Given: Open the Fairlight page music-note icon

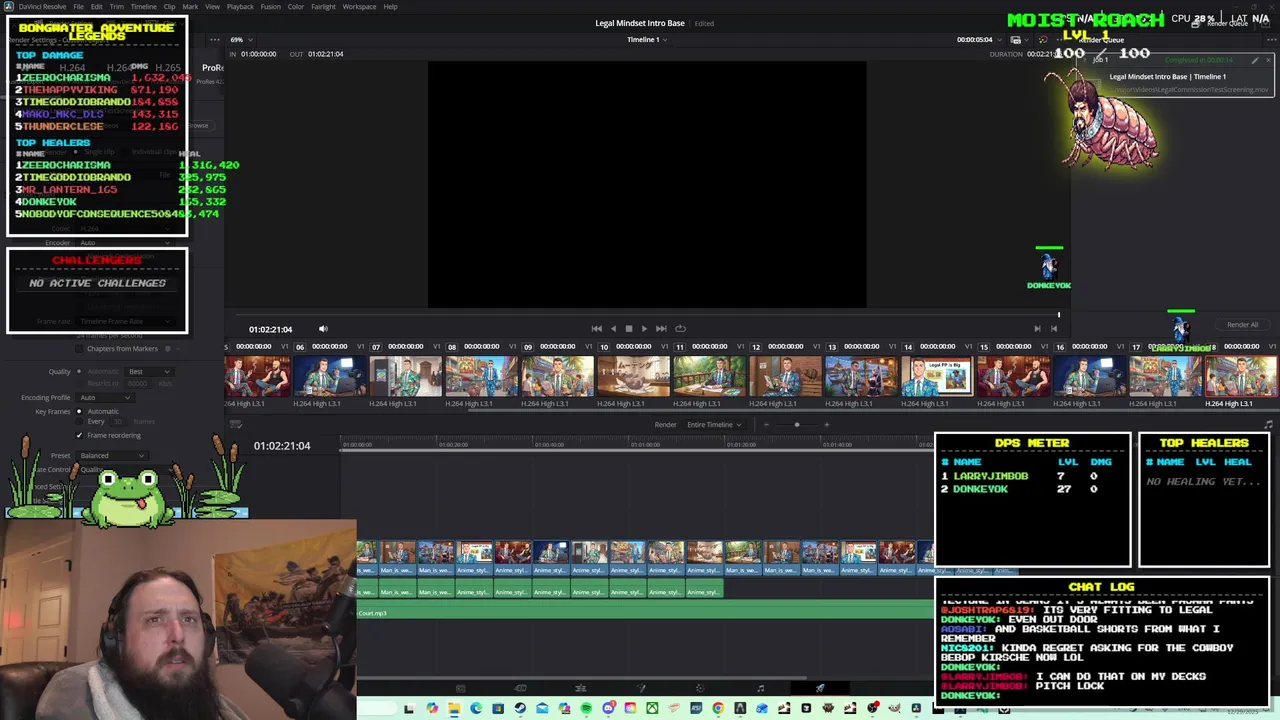Looking at the screenshot, I should (x=760, y=688).
